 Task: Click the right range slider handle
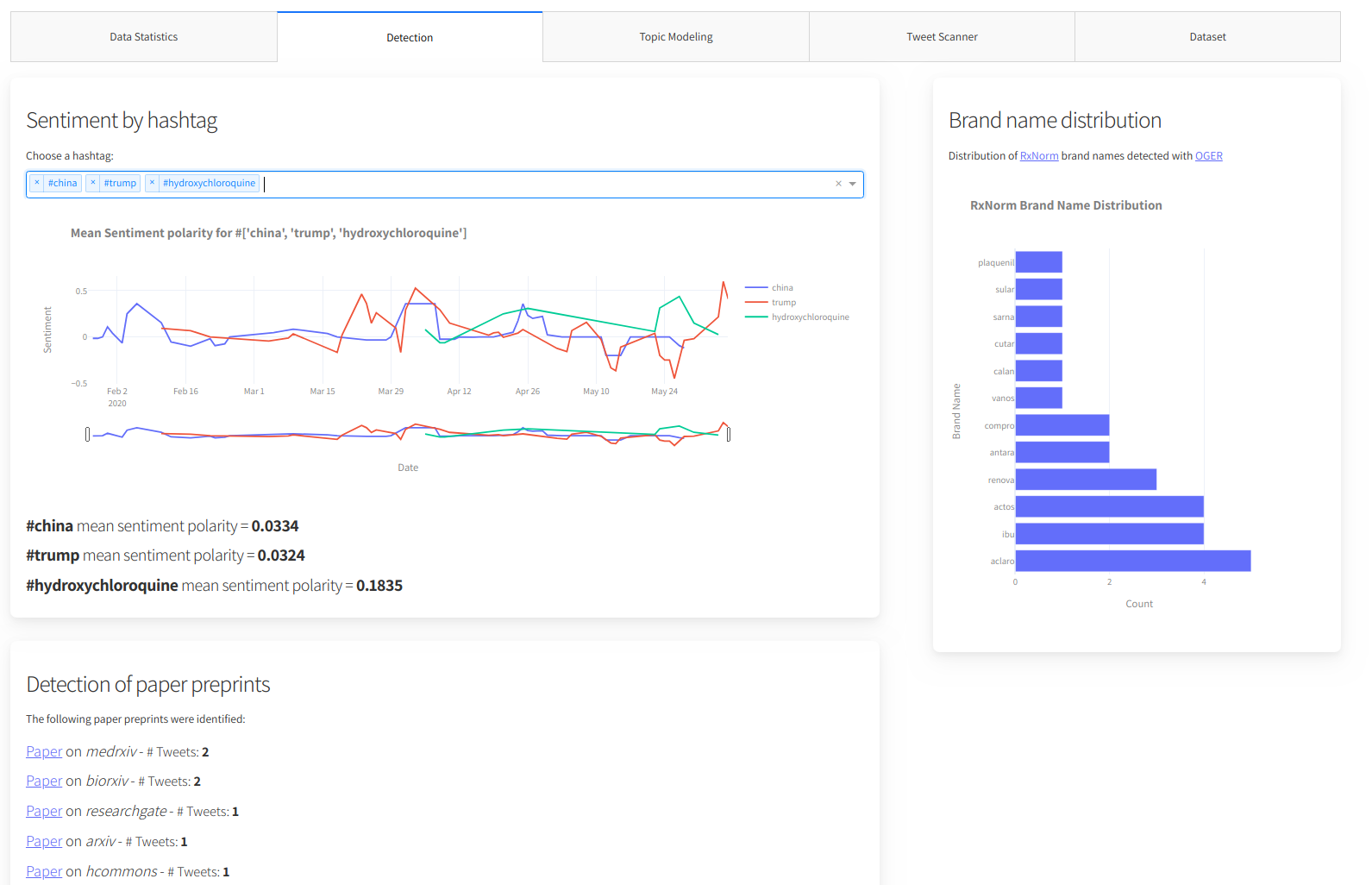[729, 434]
